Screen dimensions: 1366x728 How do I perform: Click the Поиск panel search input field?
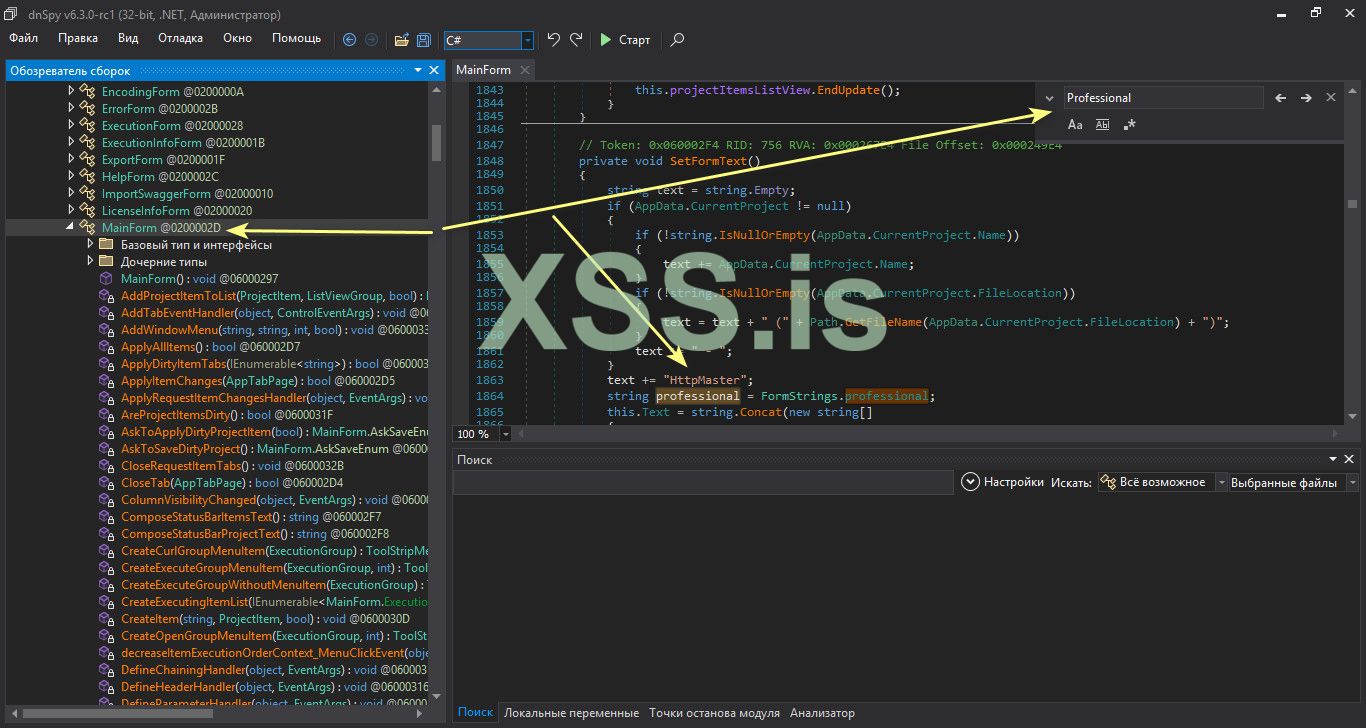703,482
